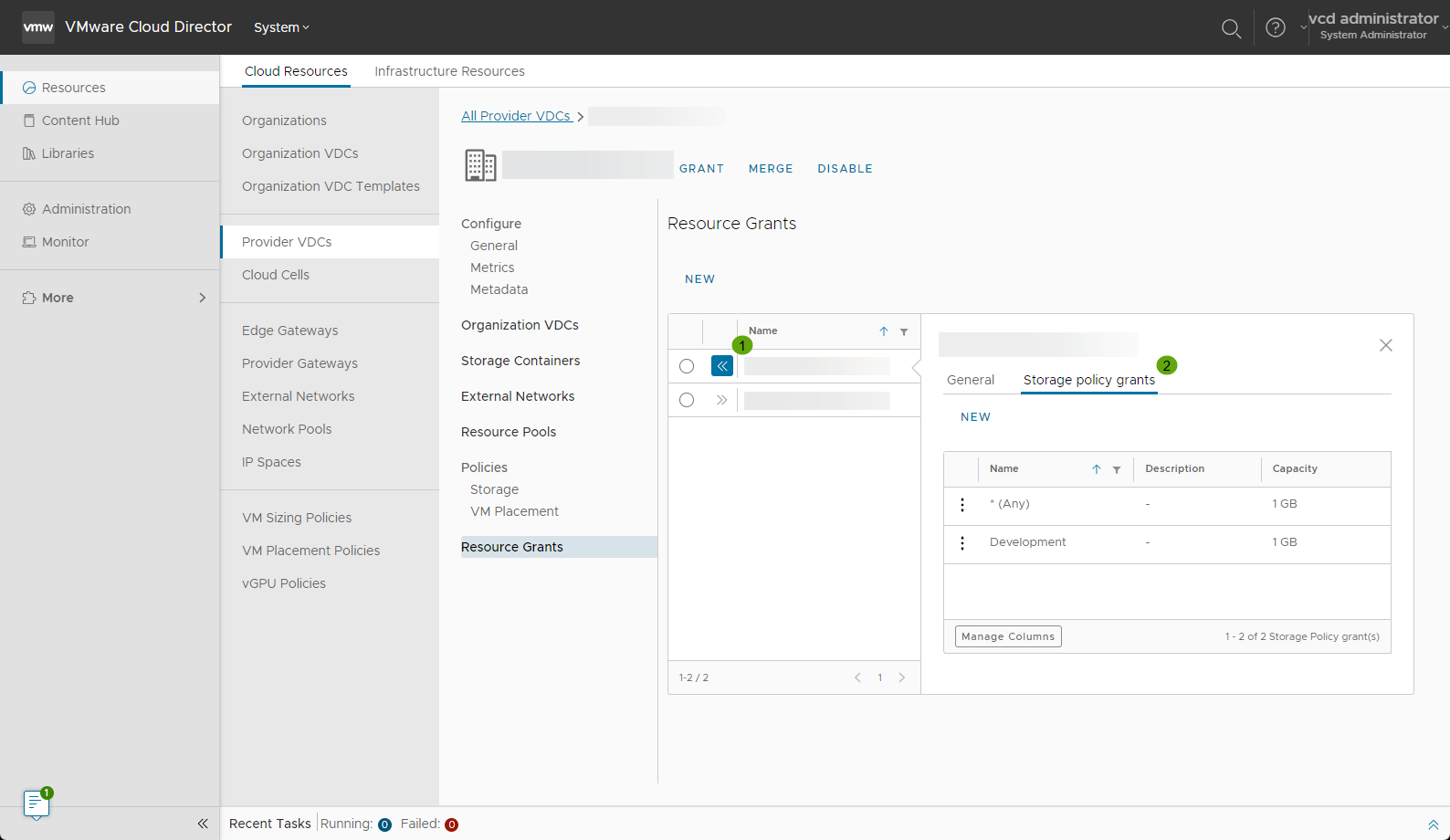The image size is (1450, 840).
Task: Switch to the Infrastructure Resources tab
Action: [449, 71]
